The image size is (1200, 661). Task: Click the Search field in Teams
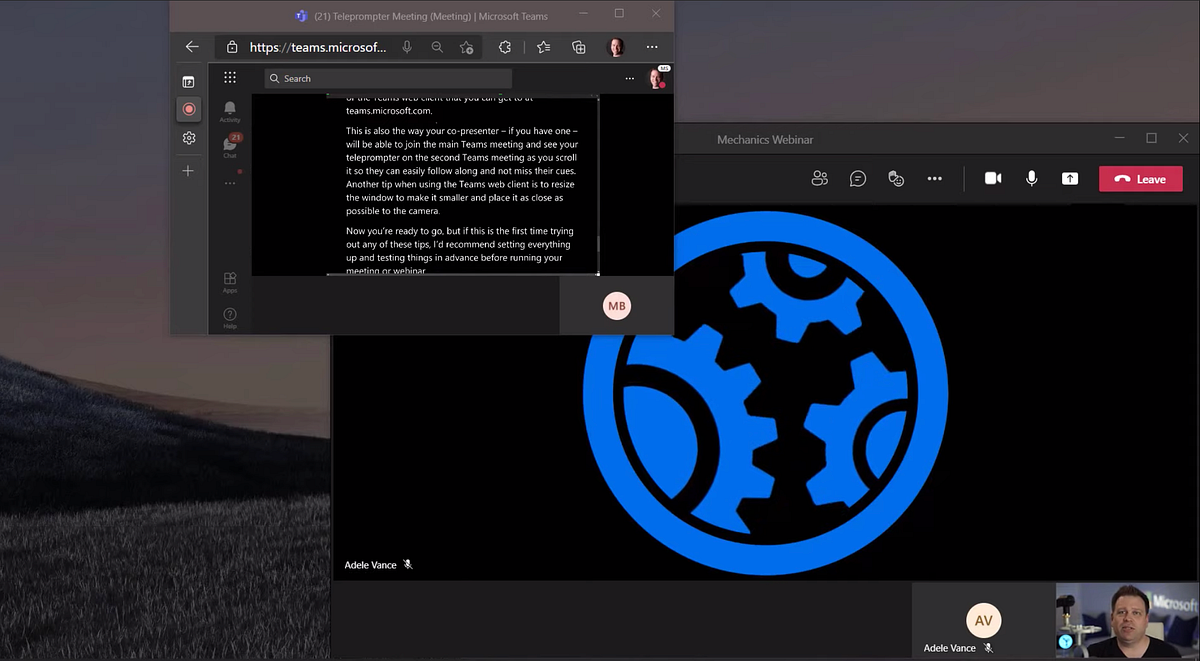pos(390,78)
